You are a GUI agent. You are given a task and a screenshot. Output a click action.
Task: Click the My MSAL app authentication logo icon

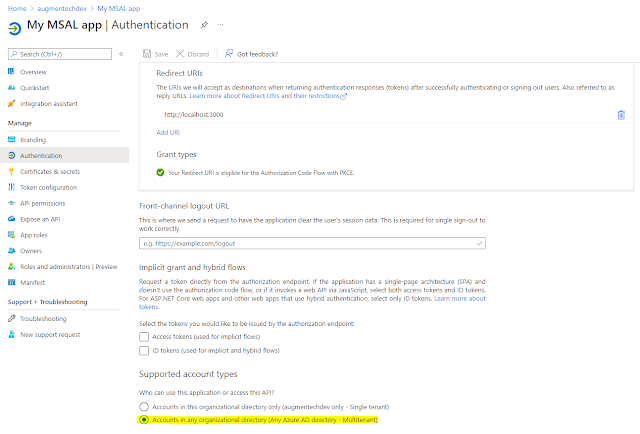click(x=14, y=29)
